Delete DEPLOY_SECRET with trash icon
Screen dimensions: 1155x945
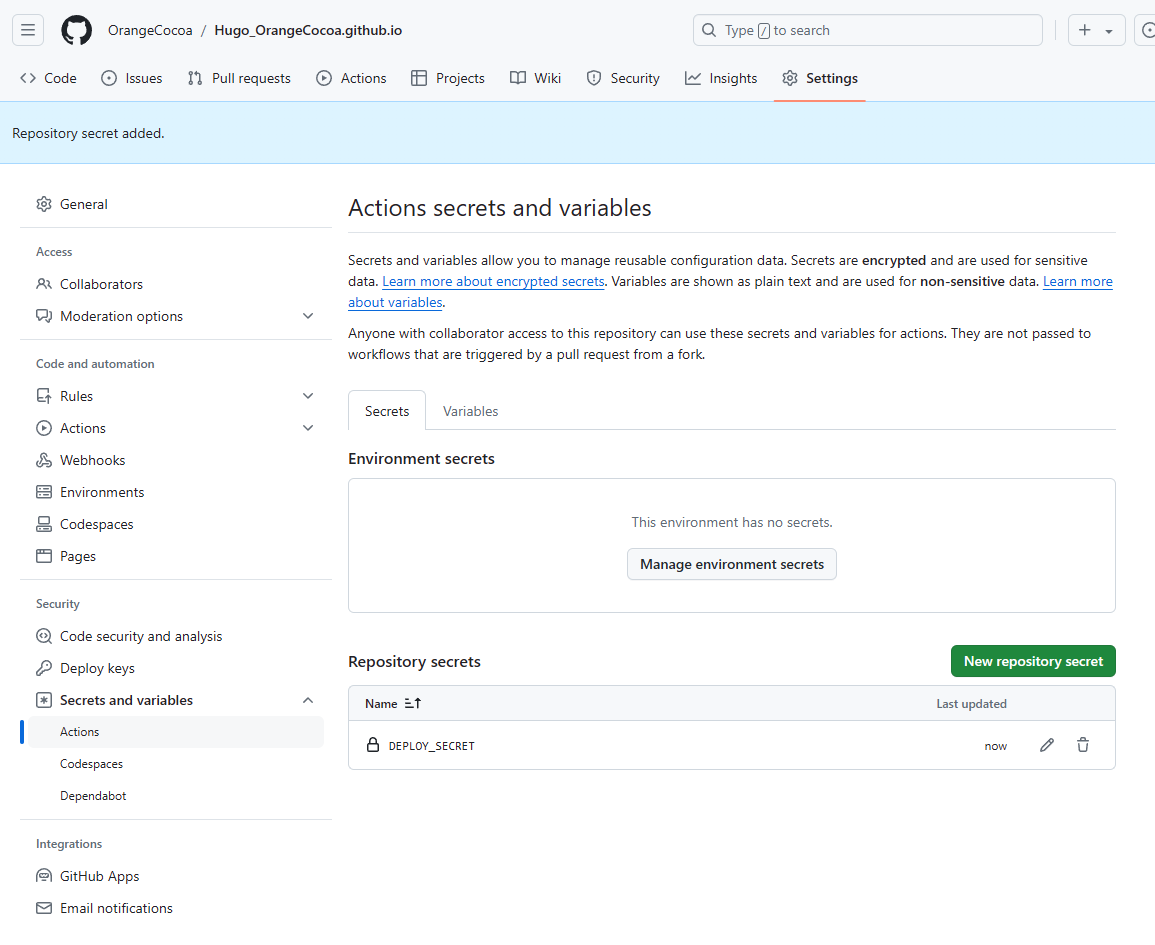[1083, 745]
